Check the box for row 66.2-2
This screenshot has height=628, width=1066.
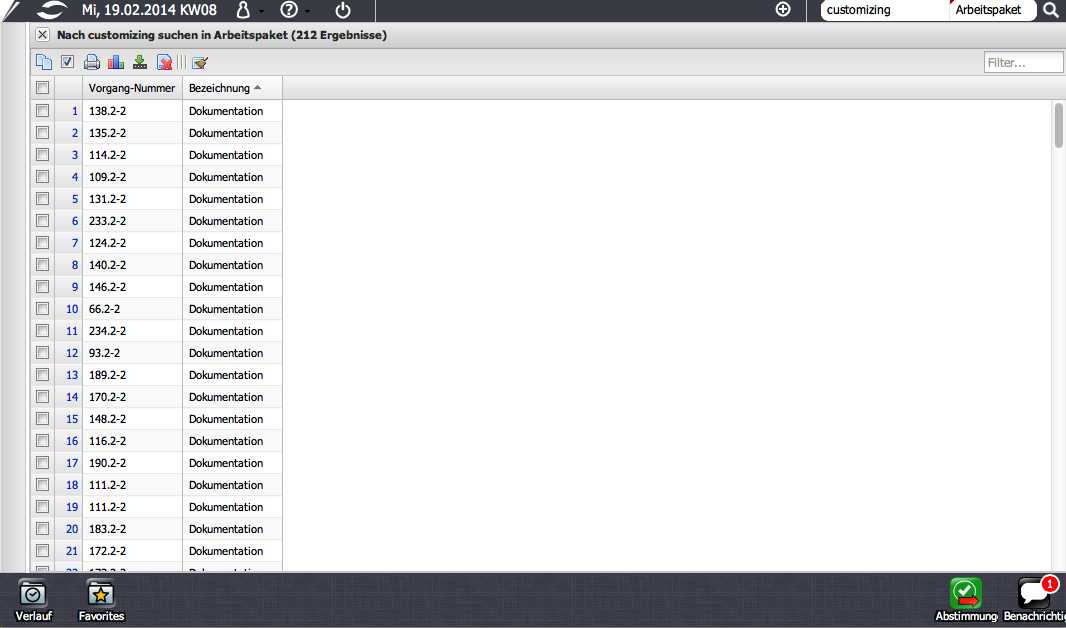coord(42,309)
